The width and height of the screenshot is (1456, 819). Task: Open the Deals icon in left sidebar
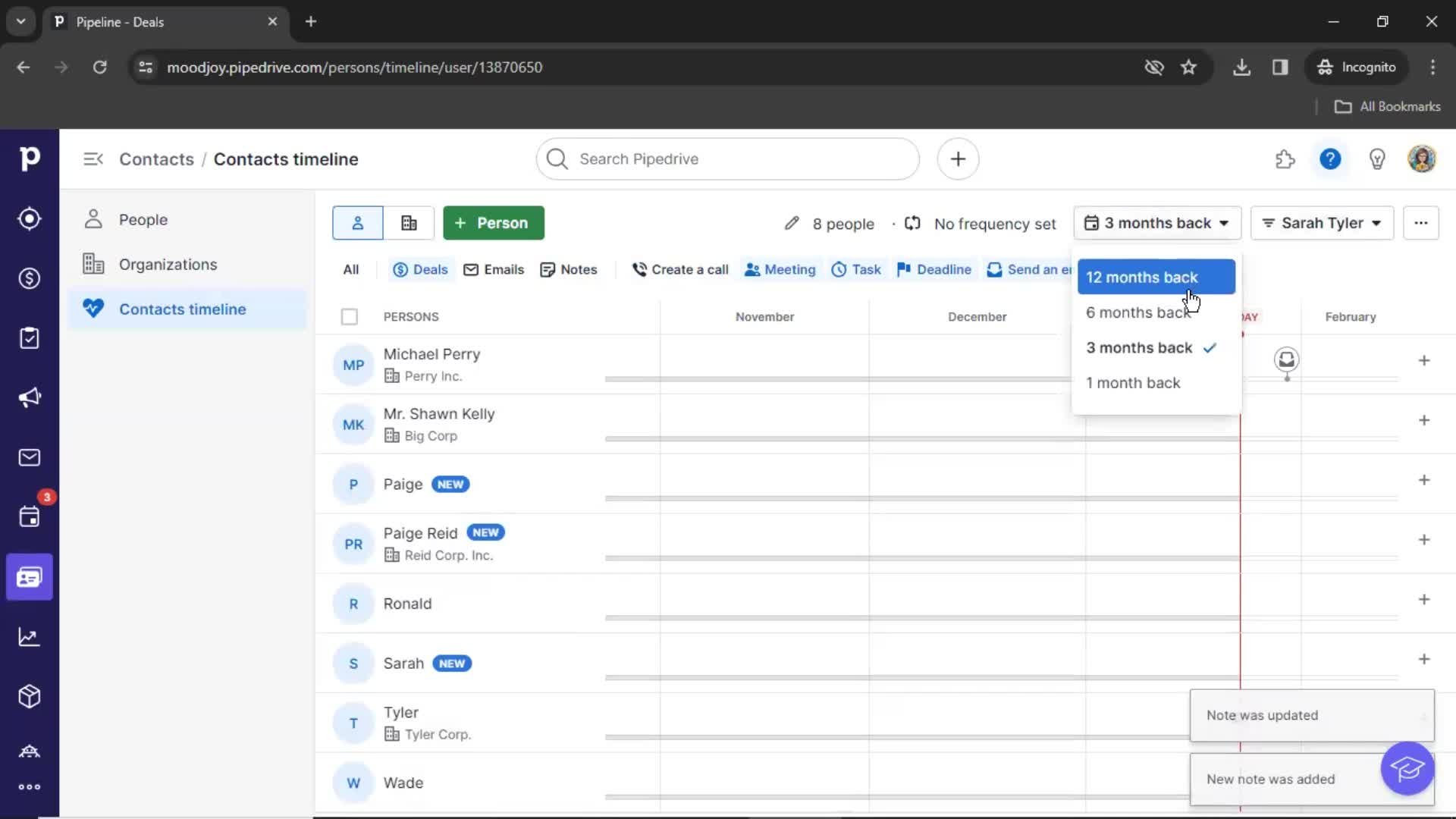point(29,278)
